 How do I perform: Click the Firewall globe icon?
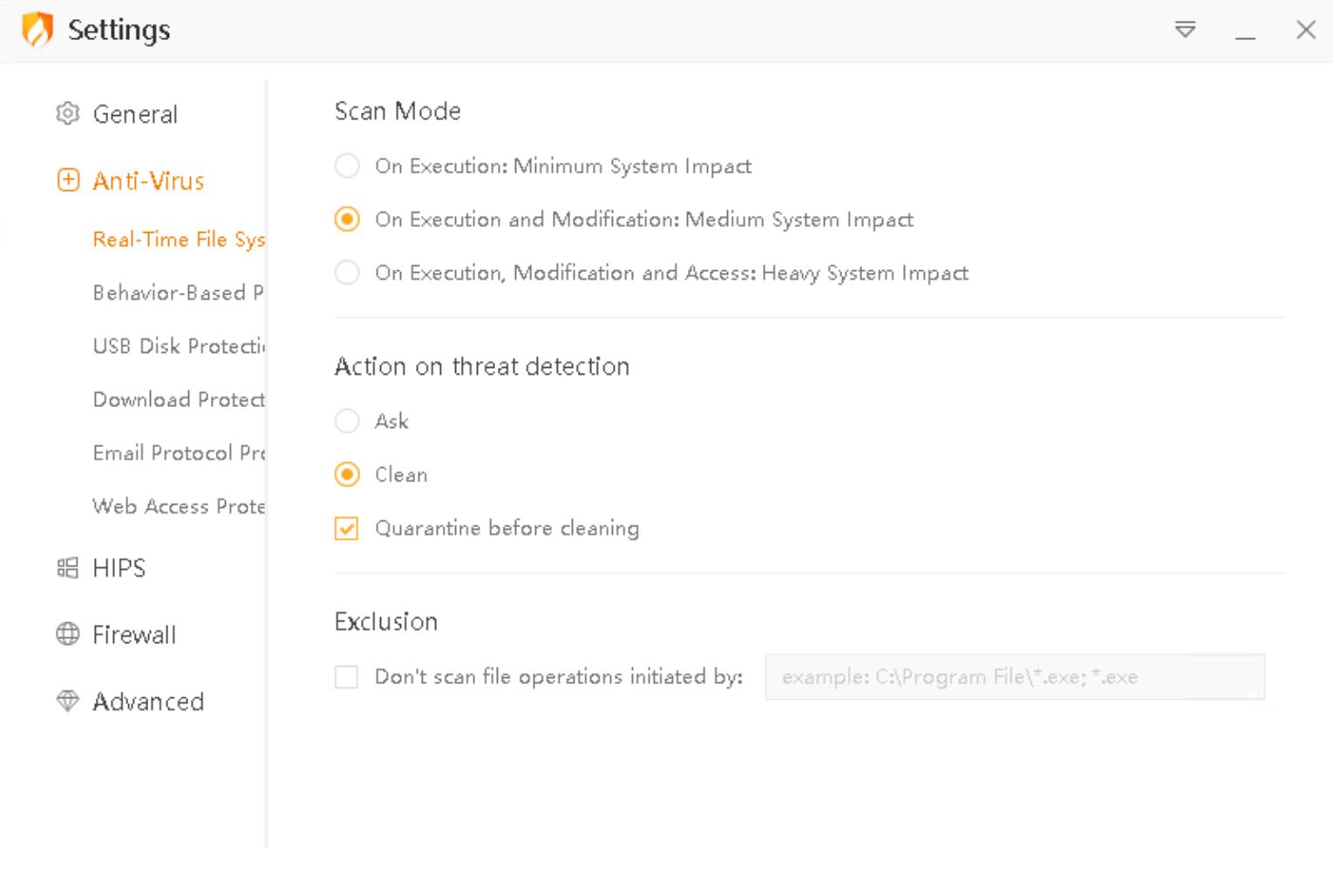coord(68,635)
